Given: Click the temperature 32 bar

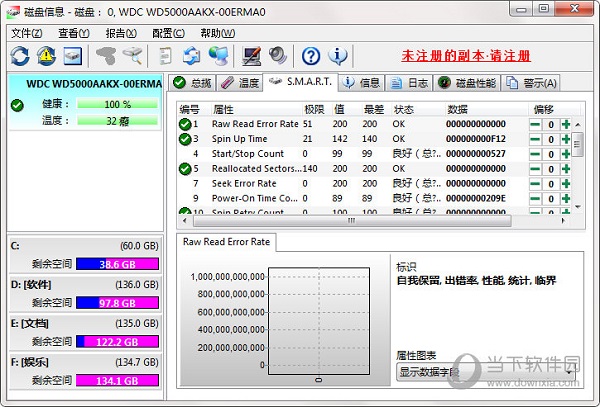Looking at the screenshot, I should 117,121.
